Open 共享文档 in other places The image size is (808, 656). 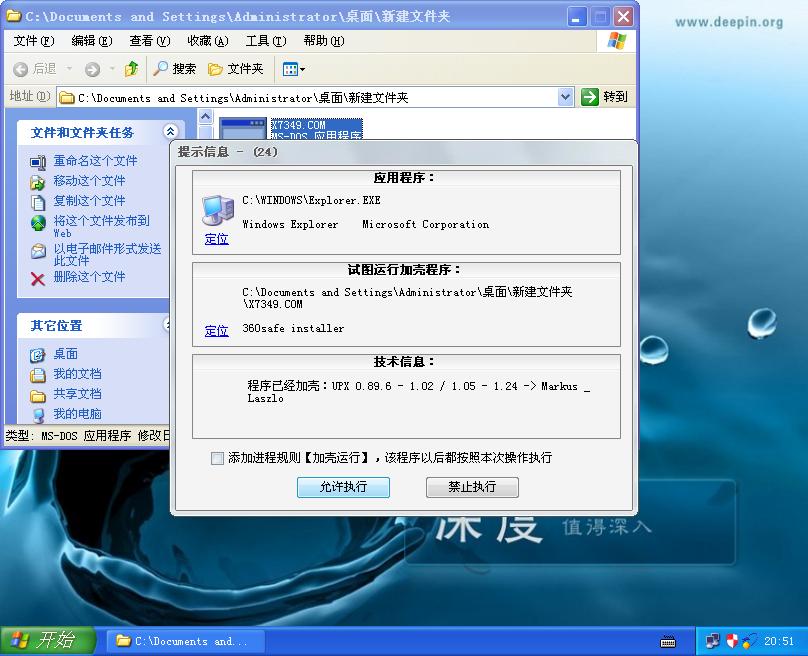click(x=77, y=394)
